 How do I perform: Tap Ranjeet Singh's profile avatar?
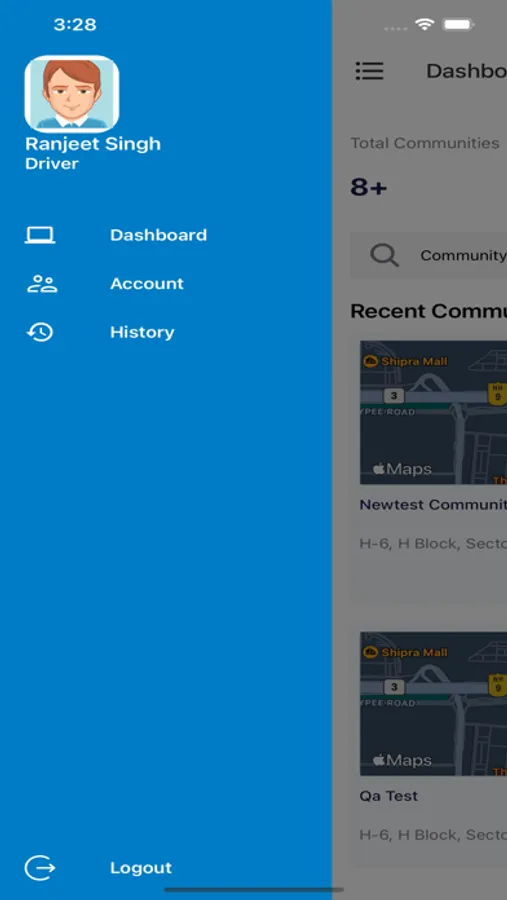click(72, 94)
